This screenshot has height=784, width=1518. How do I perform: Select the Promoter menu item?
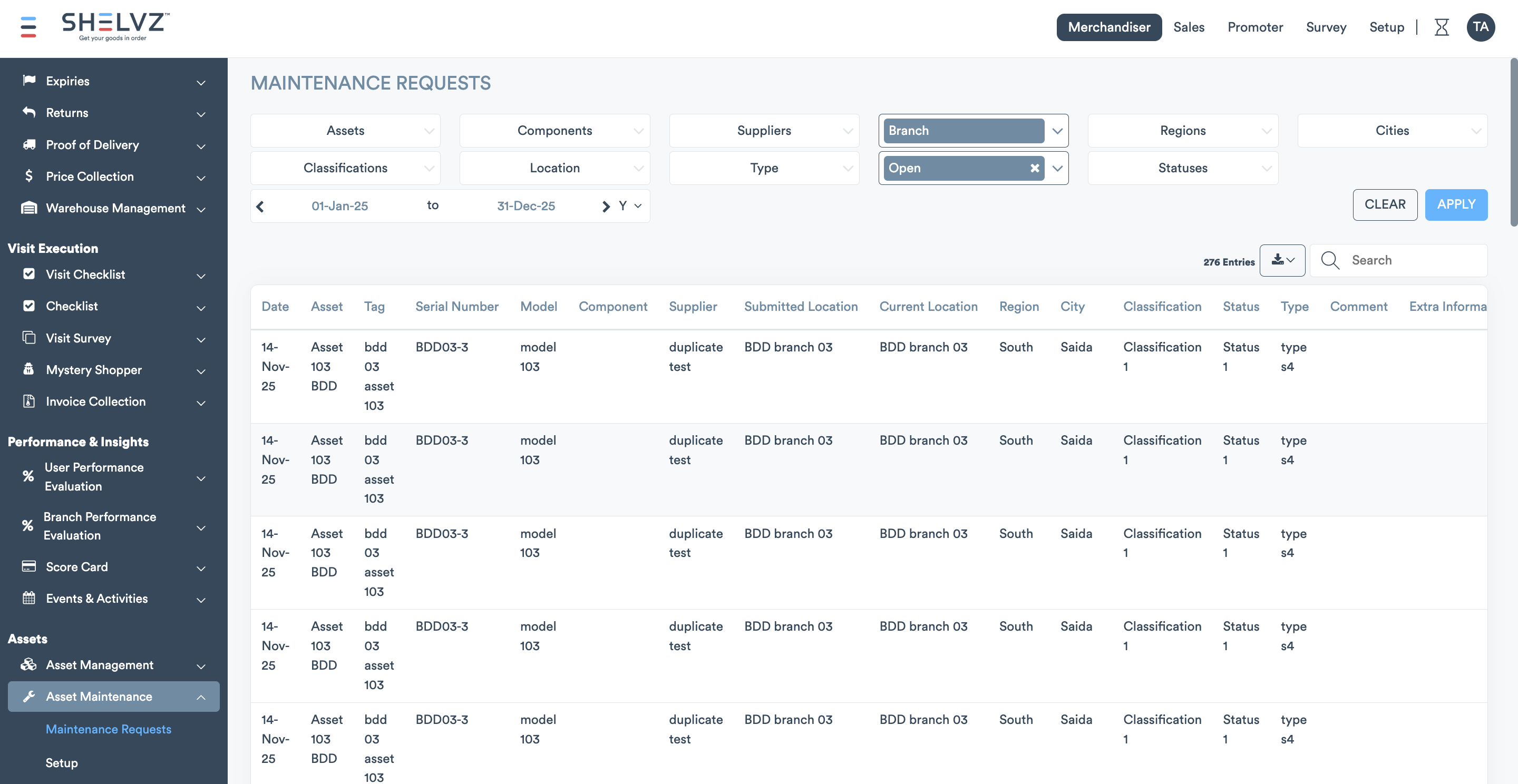1255,27
